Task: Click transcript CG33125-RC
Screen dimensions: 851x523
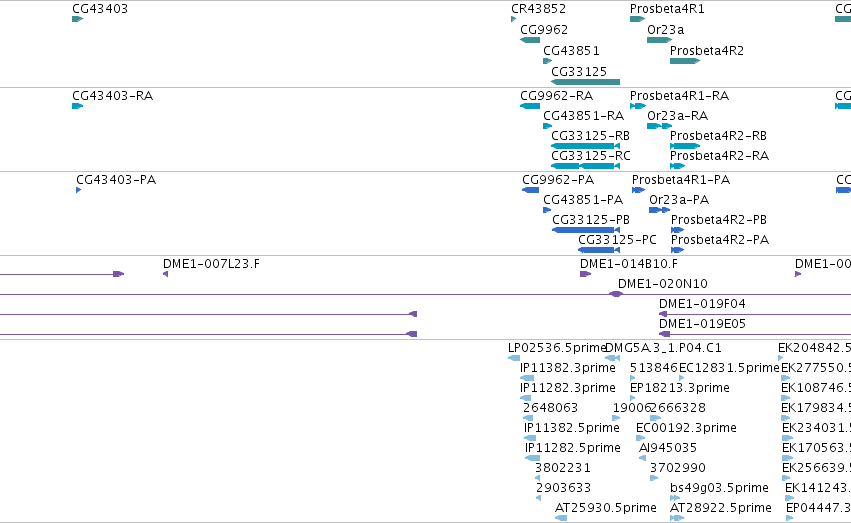Action: point(590,156)
